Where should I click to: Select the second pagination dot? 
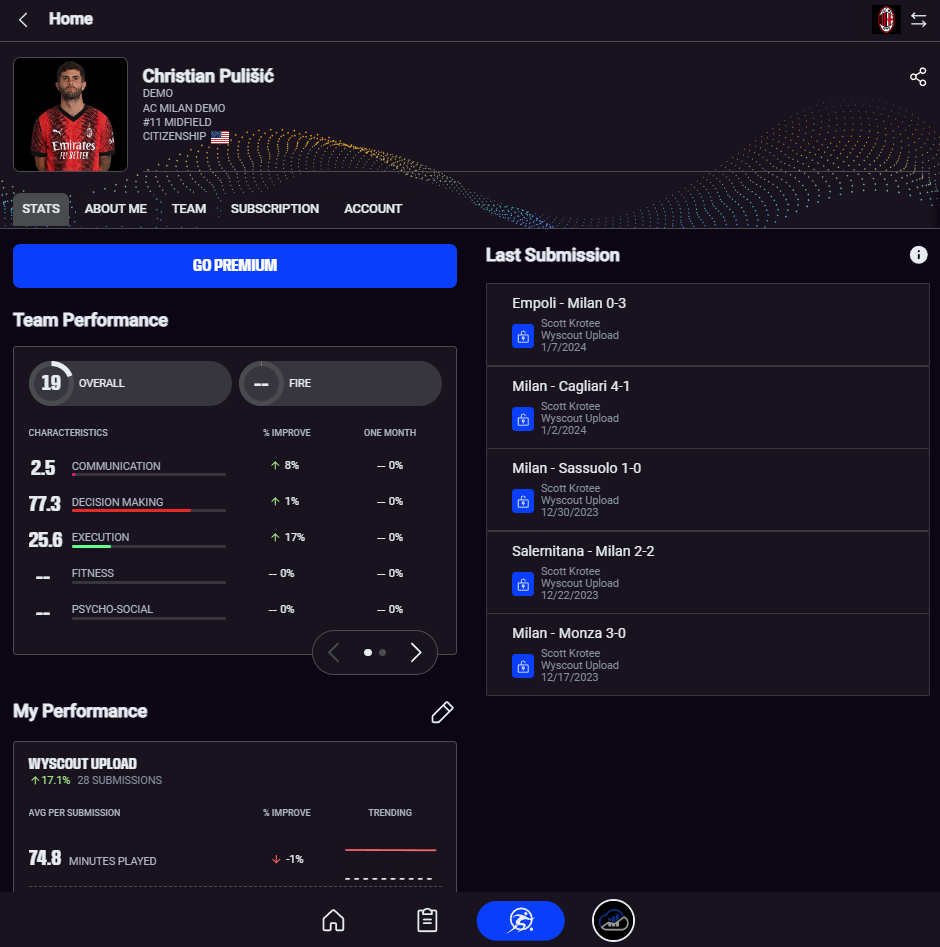pos(382,652)
